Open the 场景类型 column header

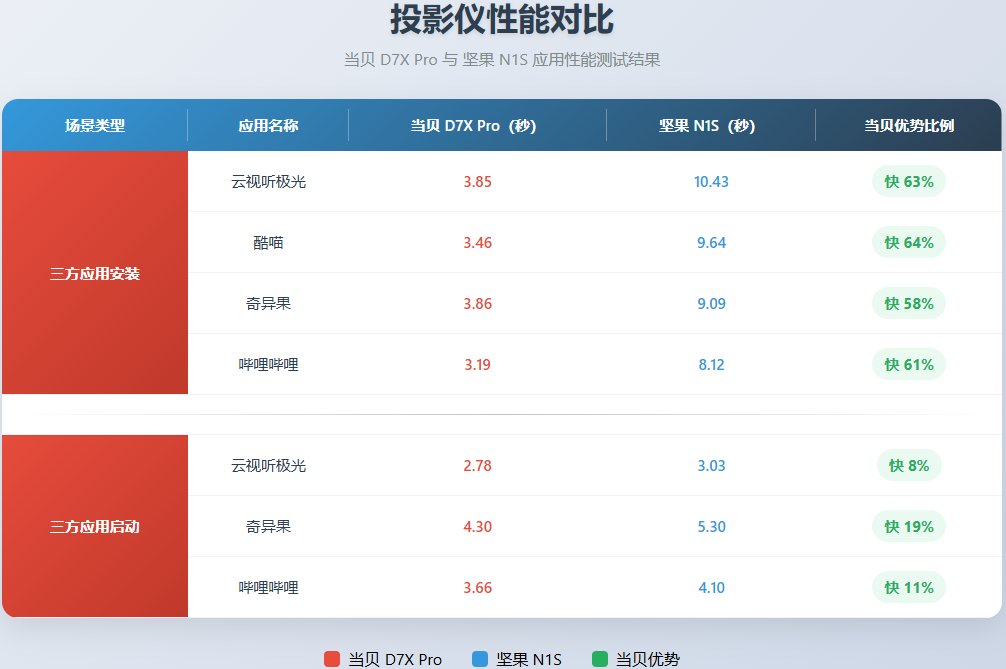95,125
